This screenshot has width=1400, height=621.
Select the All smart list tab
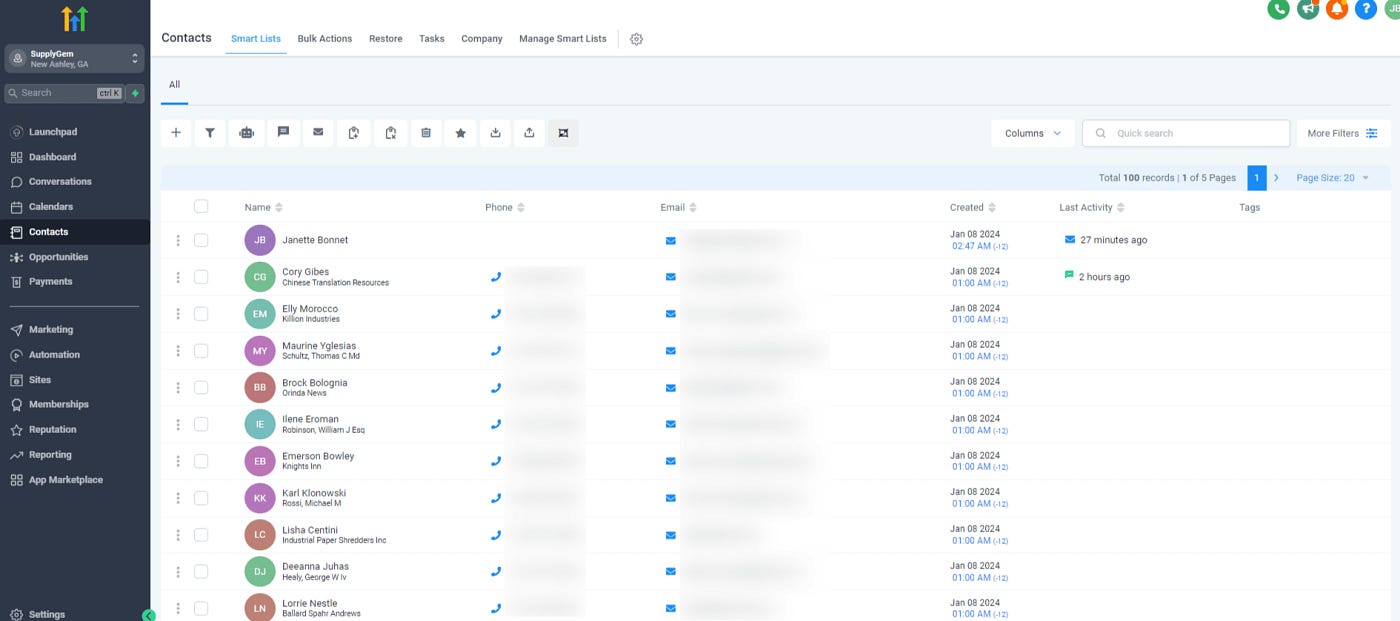coord(174,85)
